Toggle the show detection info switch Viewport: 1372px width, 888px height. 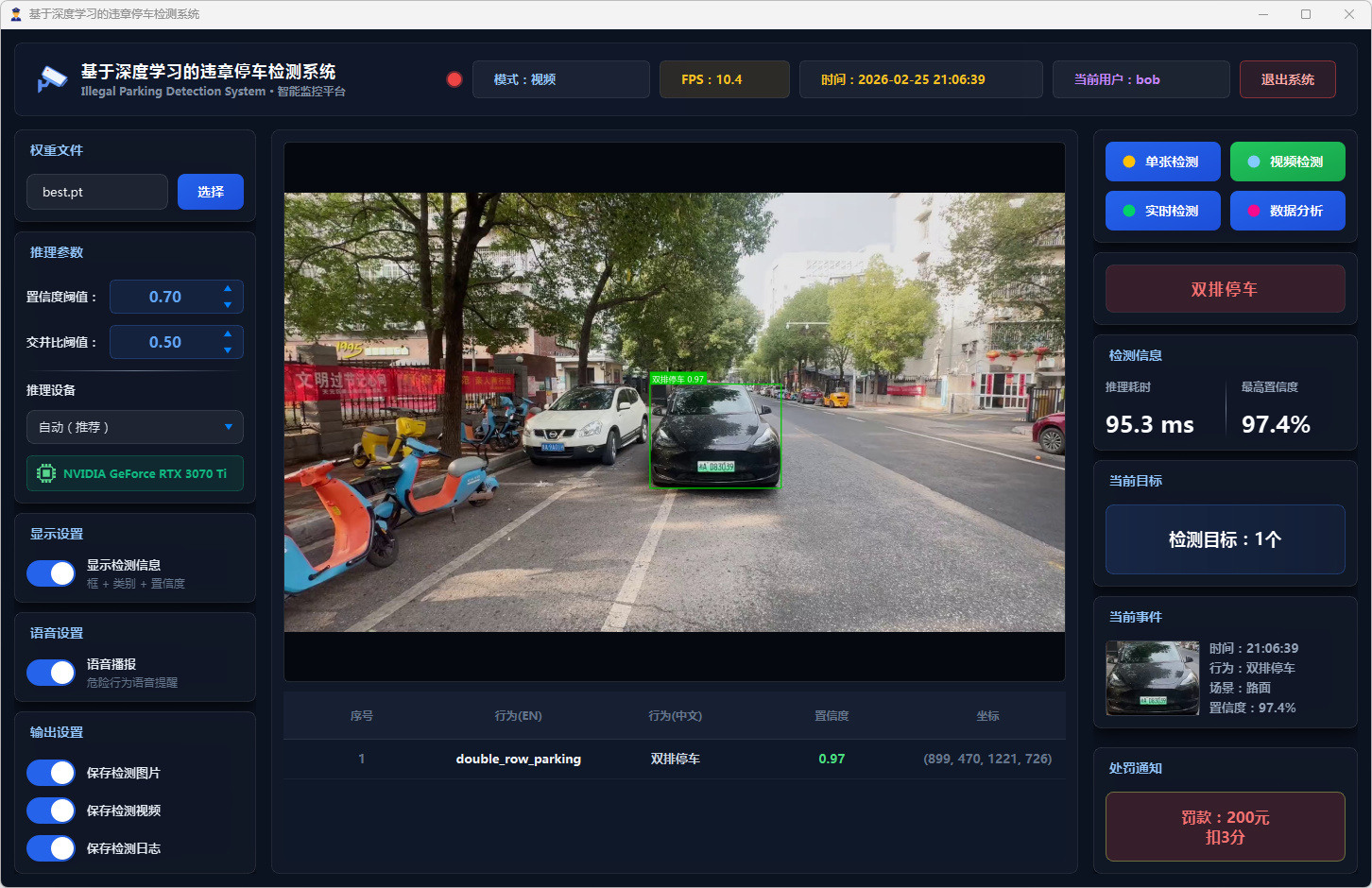coord(51,573)
